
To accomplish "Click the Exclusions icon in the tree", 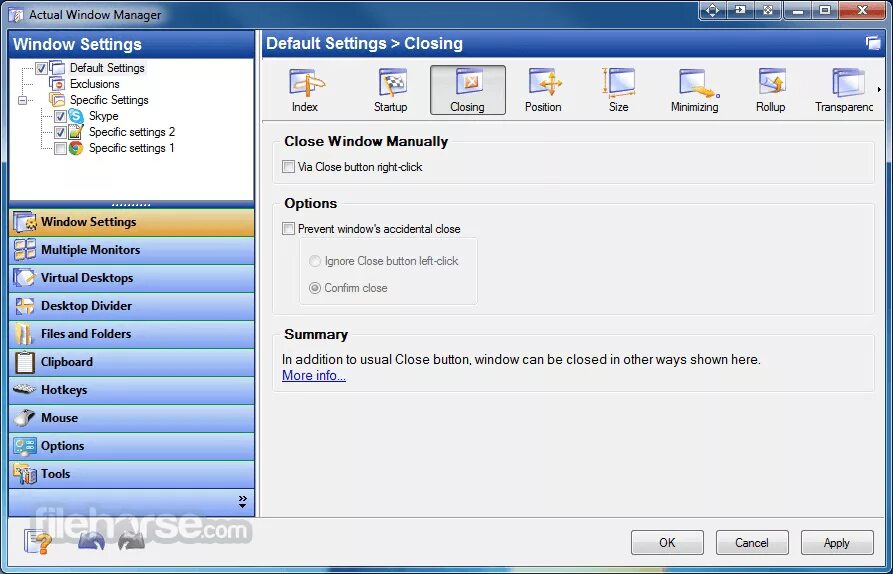I will tap(57, 84).
